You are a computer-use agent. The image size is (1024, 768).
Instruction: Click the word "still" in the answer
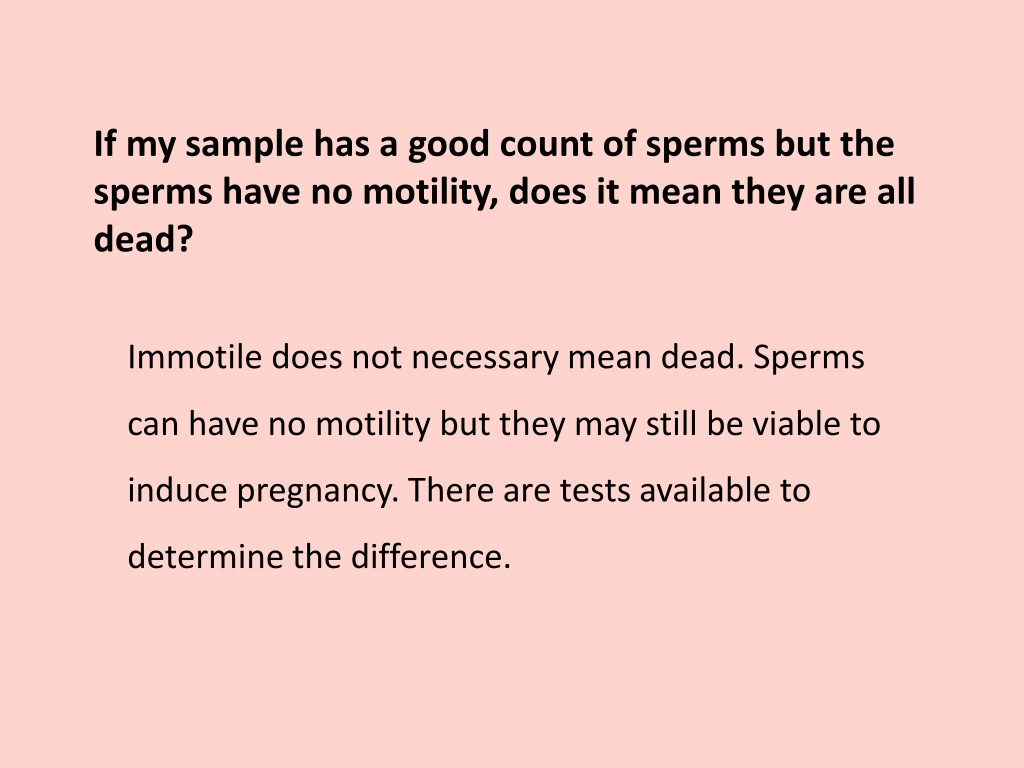point(671,423)
